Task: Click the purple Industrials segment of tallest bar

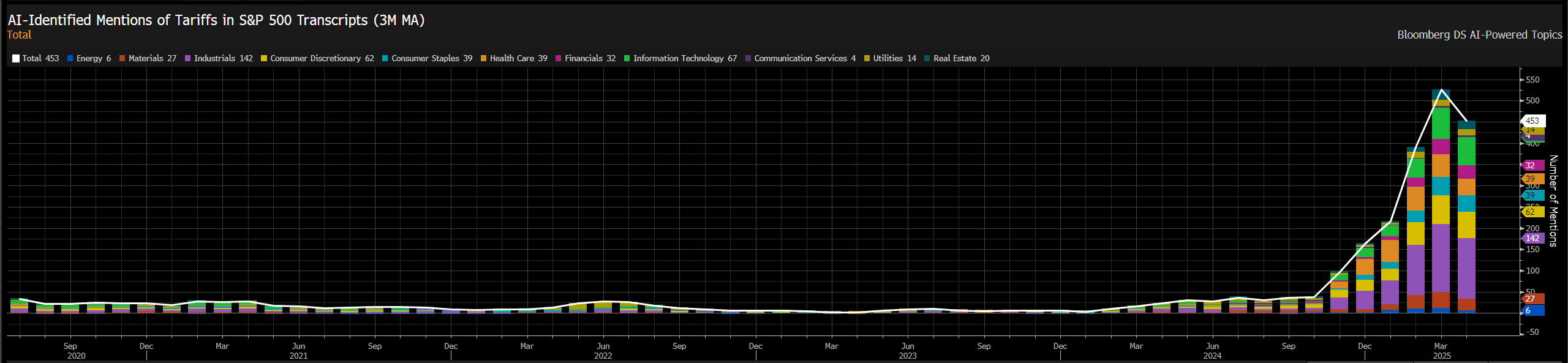Action: pyautogui.click(x=1441, y=258)
